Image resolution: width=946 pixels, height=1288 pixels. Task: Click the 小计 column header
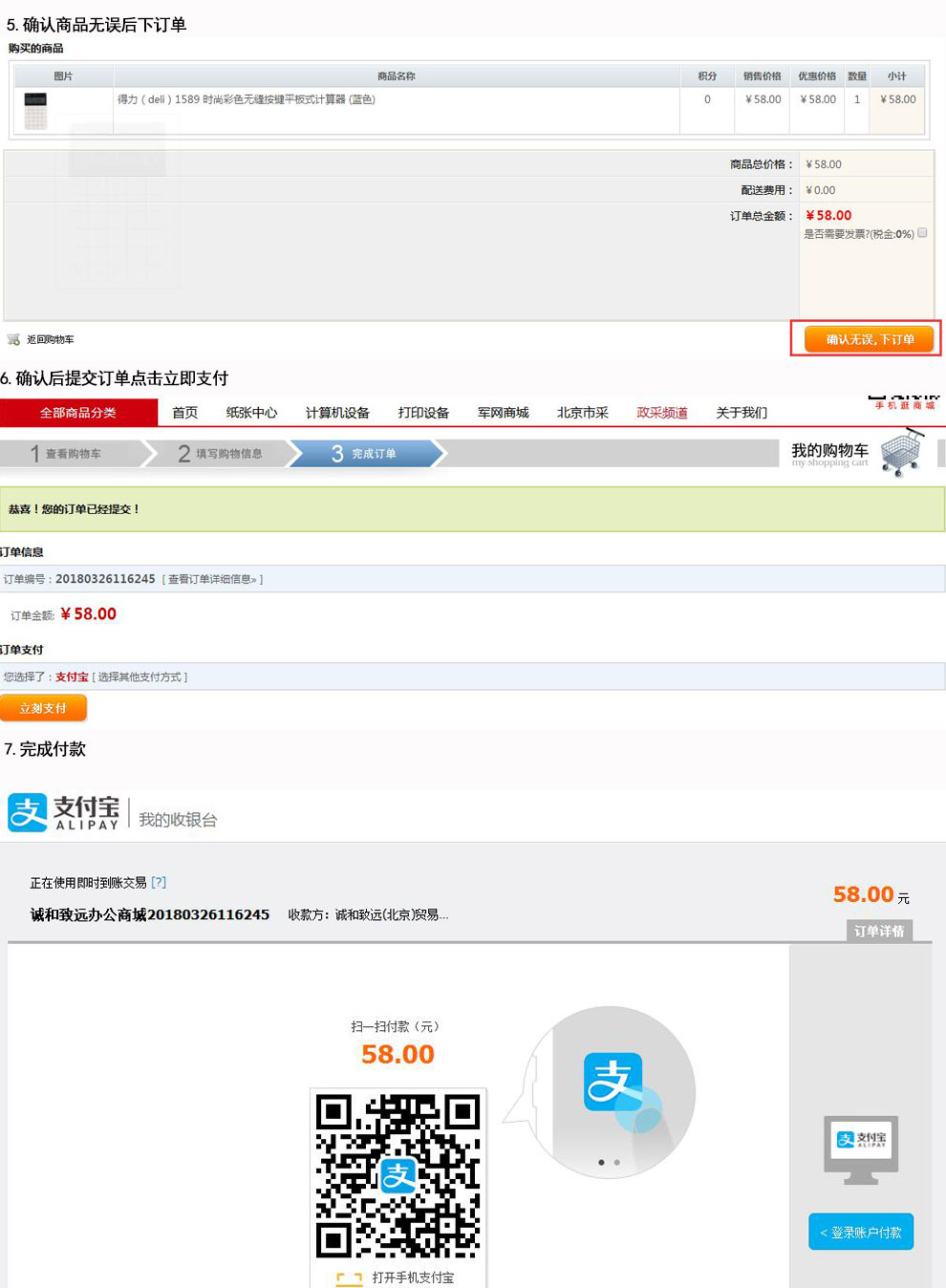point(897,76)
